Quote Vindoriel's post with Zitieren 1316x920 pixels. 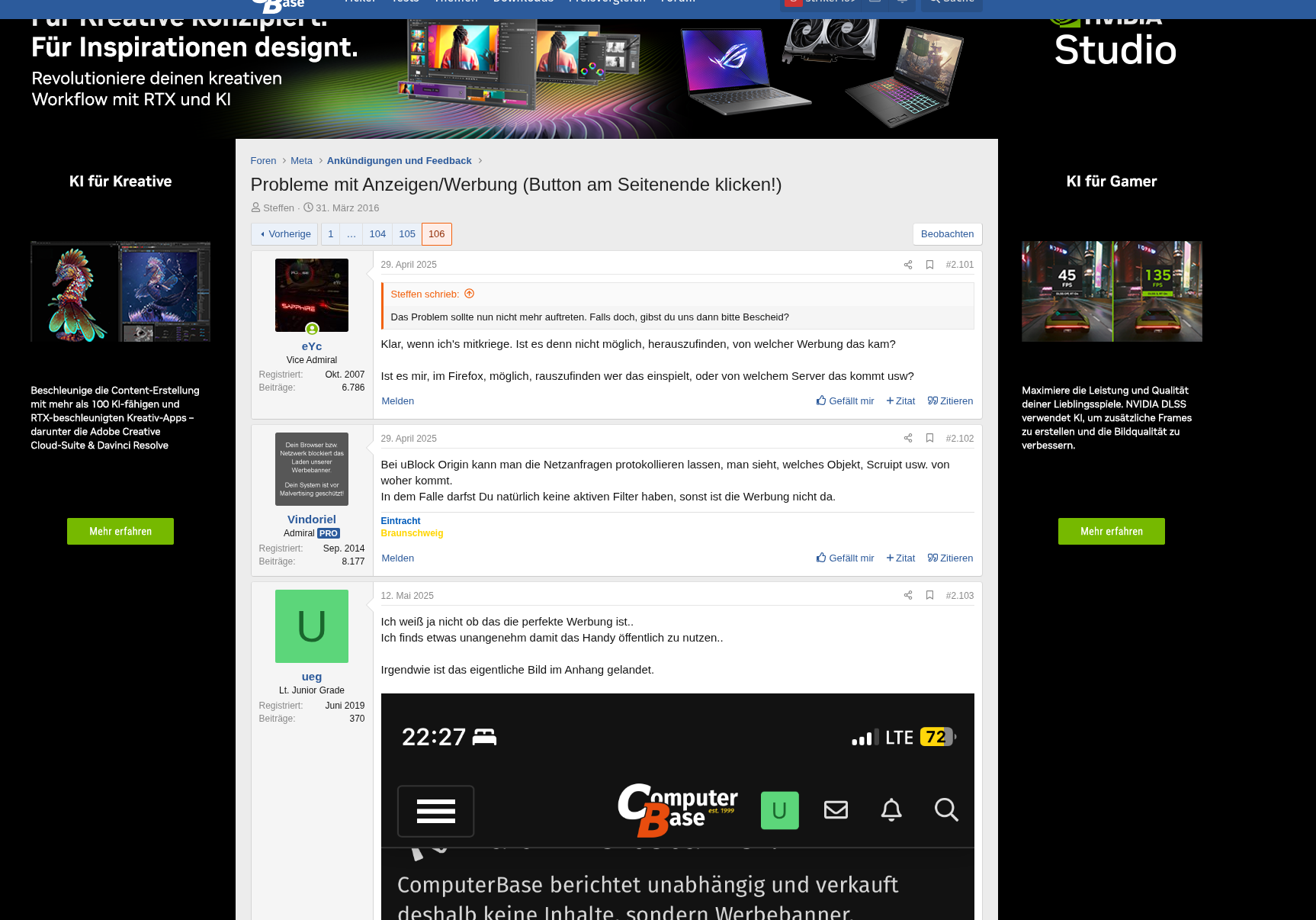point(950,558)
